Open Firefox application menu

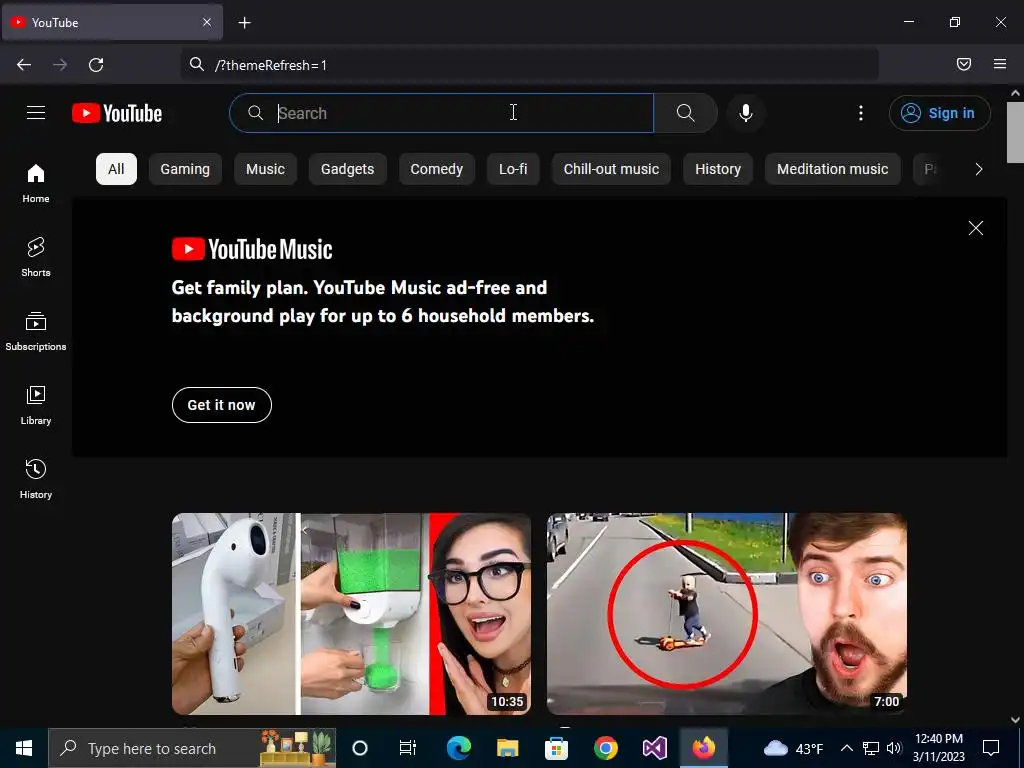tap(1000, 64)
